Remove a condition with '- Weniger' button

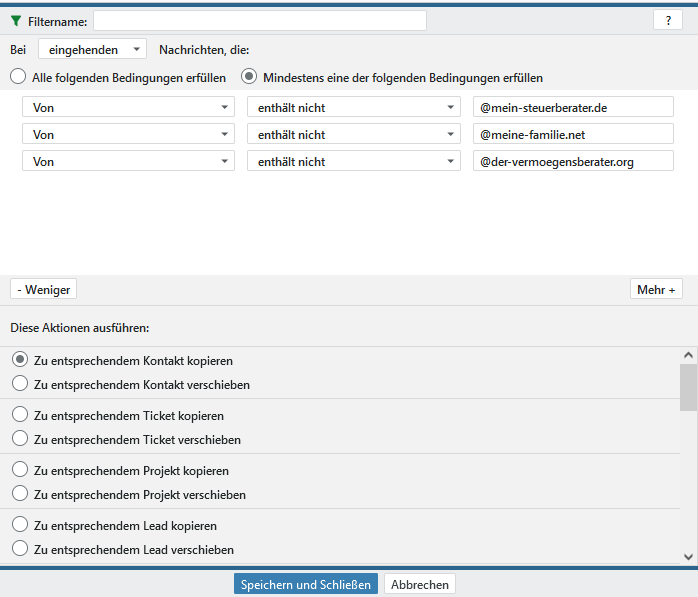pyautogui.click(x=43, y=290)
